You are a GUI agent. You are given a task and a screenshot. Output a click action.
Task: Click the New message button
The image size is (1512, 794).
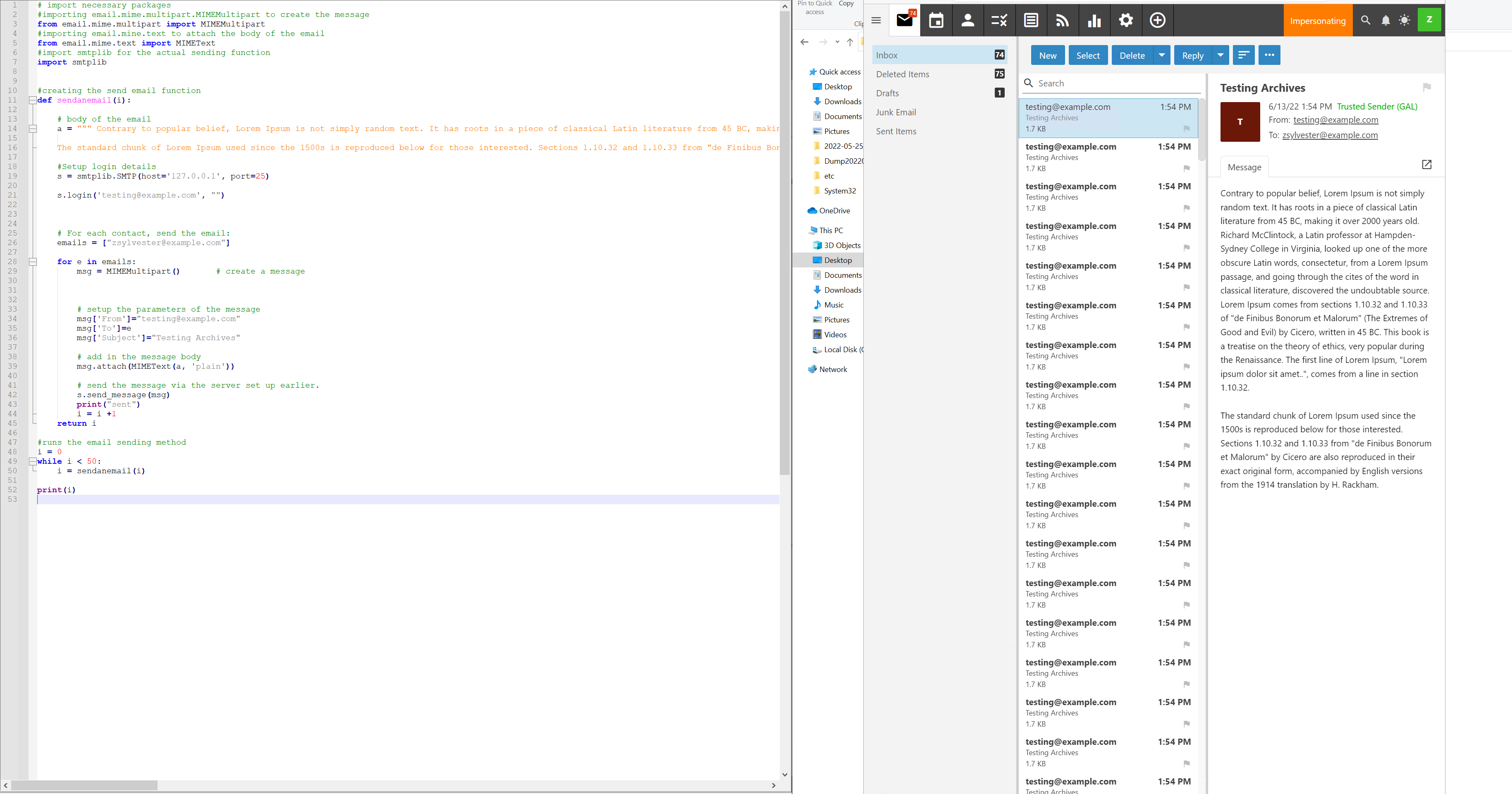pos(1047,55)
